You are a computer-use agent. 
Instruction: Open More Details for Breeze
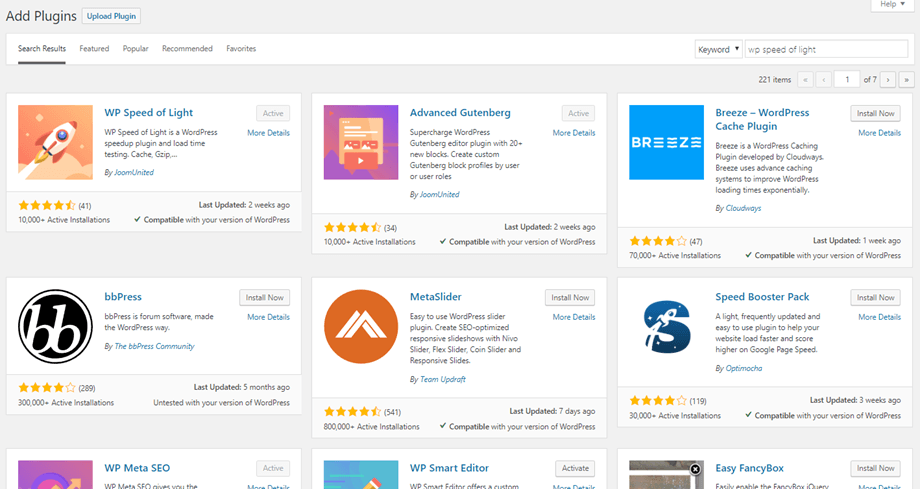[x=880, y=133]
